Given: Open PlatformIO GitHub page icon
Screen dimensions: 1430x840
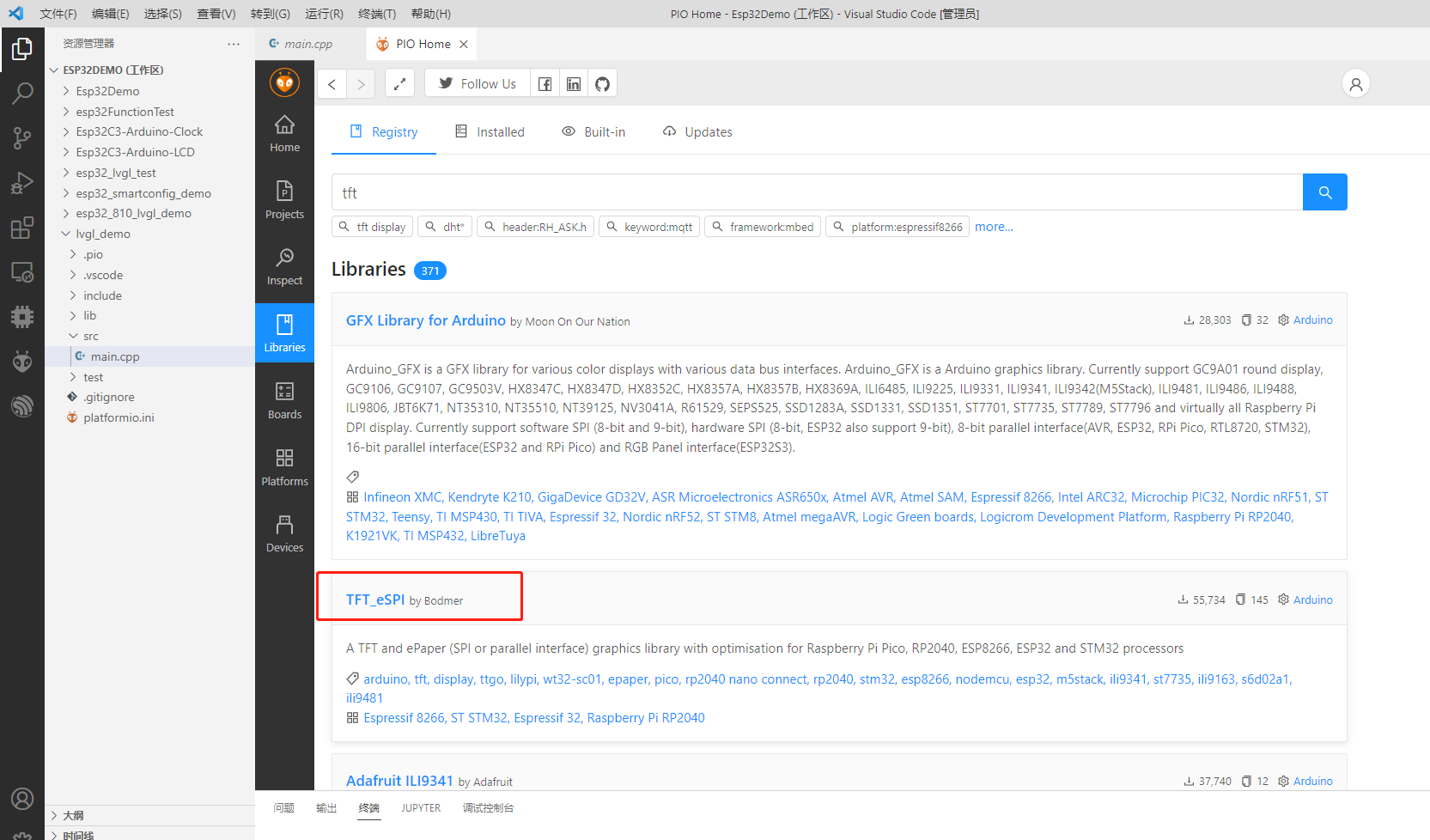Looking at the screenshot, I should pos(603,83).
